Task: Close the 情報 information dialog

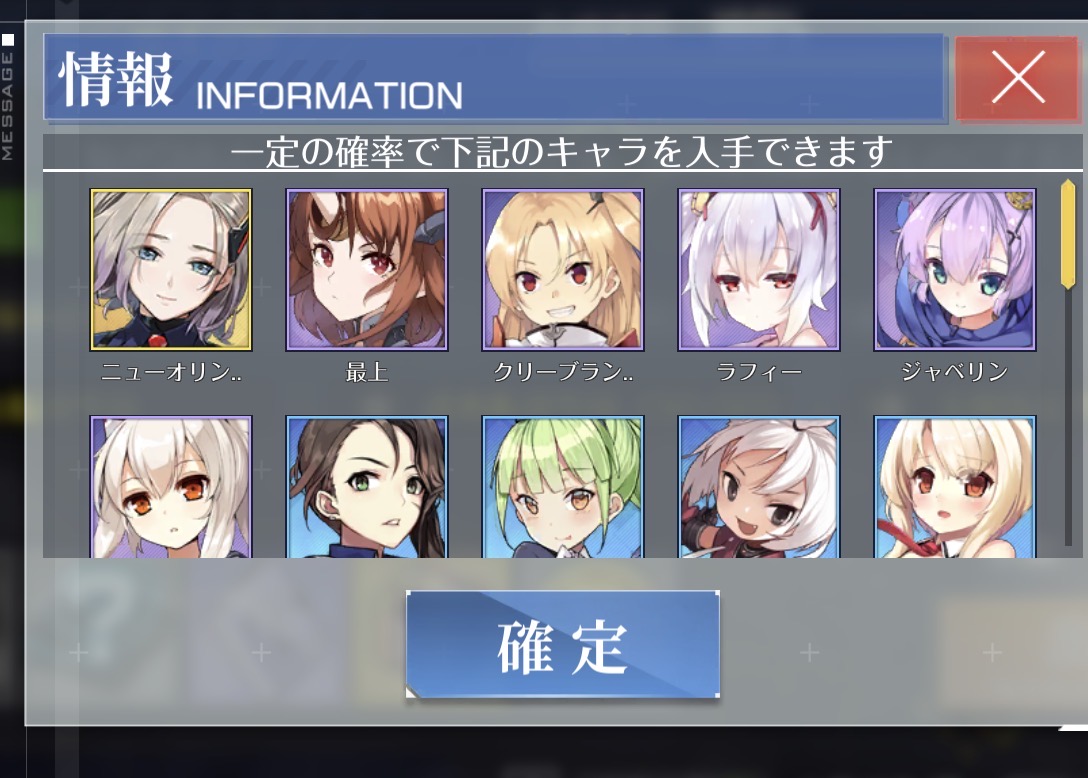Action: [1018, 78]
